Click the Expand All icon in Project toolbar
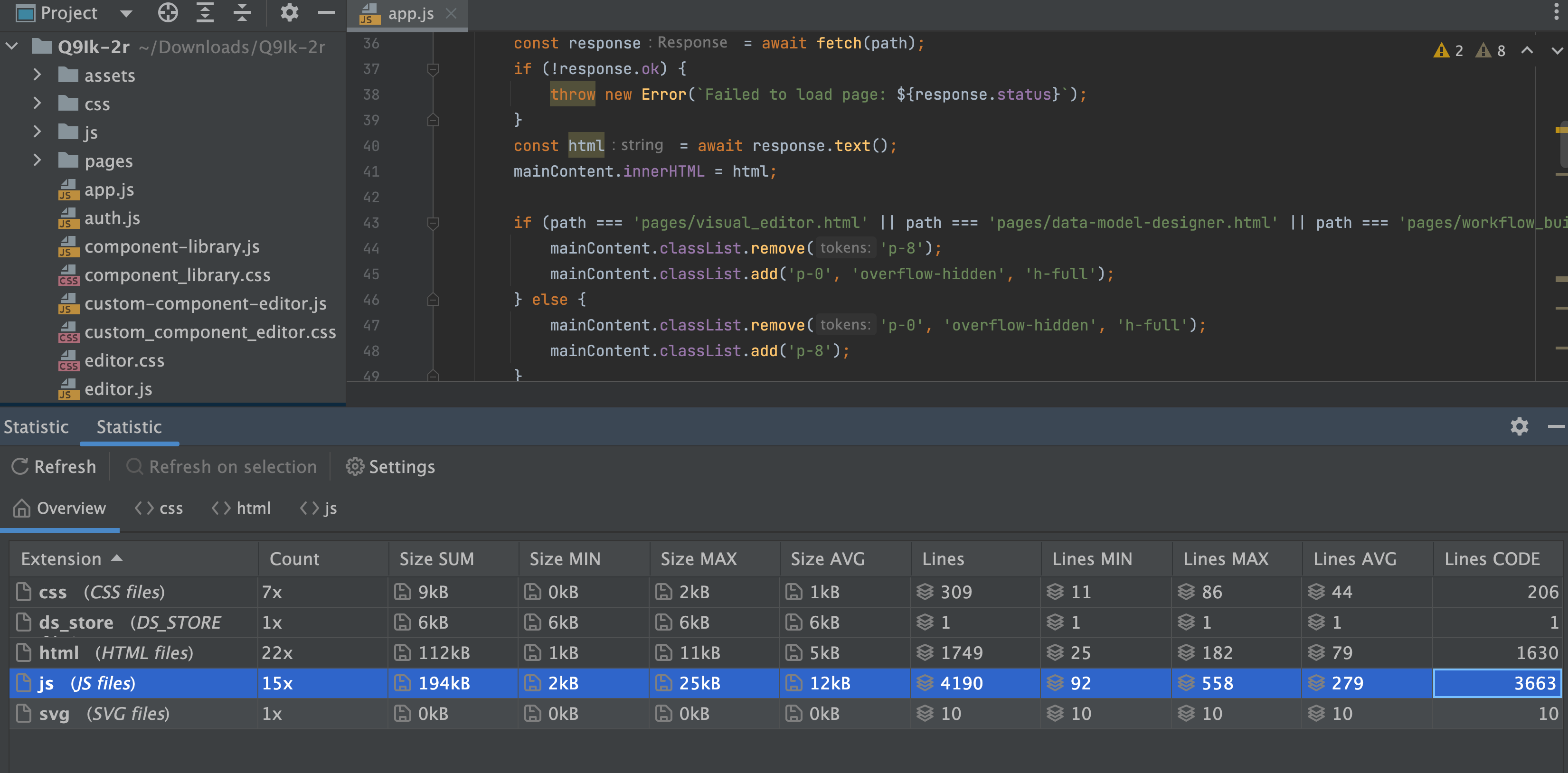This screenshot has width=1568, height=773. tap(205, 13)
